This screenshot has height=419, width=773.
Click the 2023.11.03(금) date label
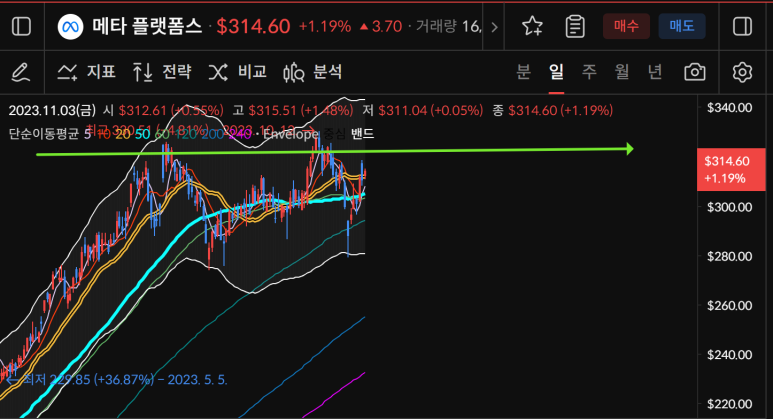point(53,110)
